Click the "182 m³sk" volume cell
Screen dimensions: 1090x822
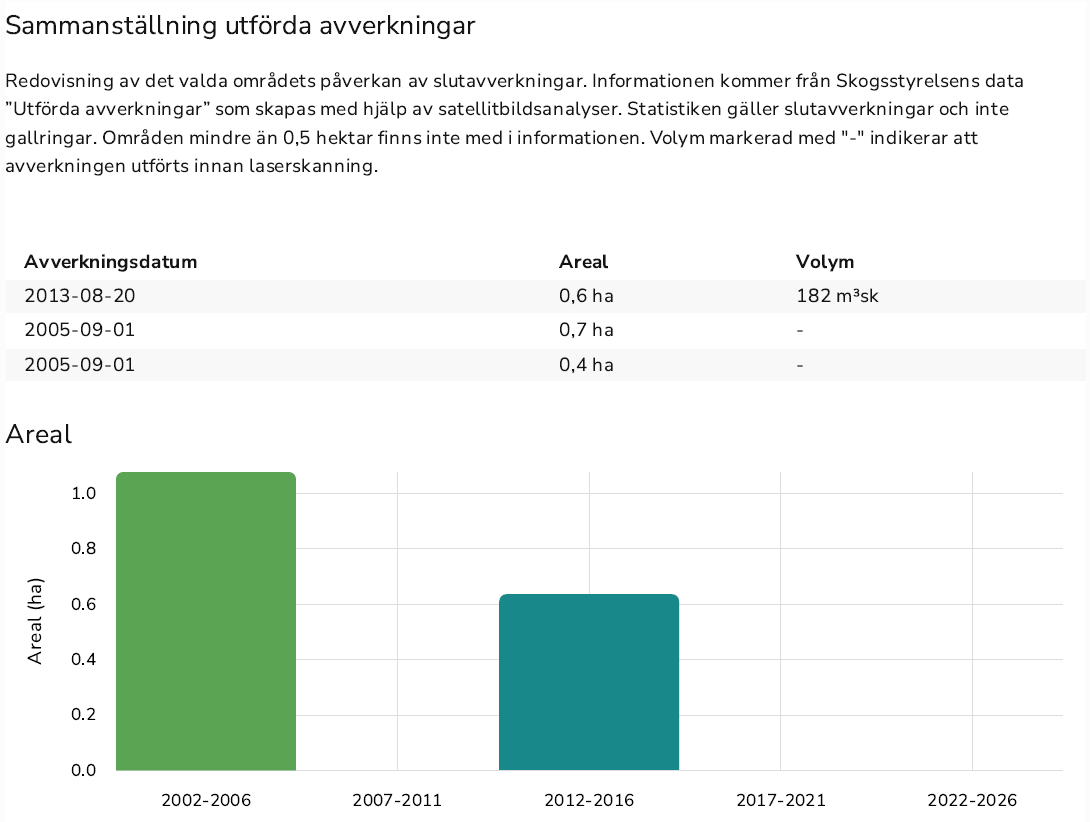[x=837, y=296]
